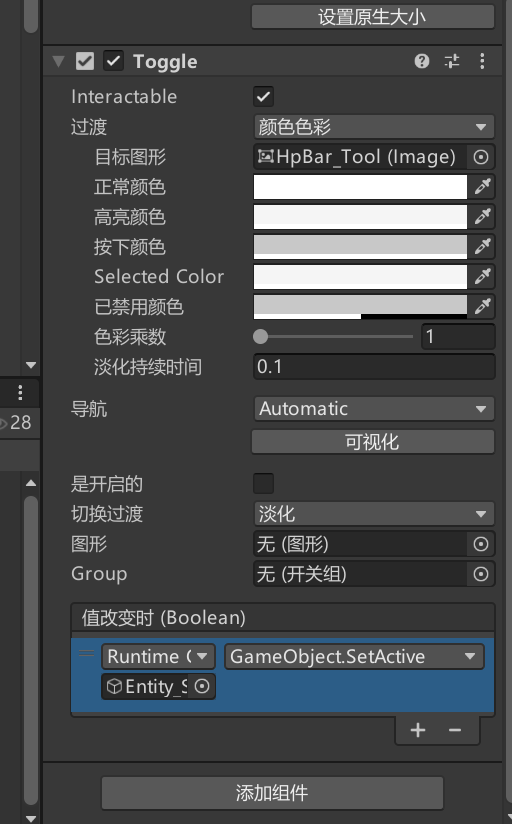Viewport: 512px width, 824px height.
Task: Open object picker for 图形 field
Action: click(480, 544)
